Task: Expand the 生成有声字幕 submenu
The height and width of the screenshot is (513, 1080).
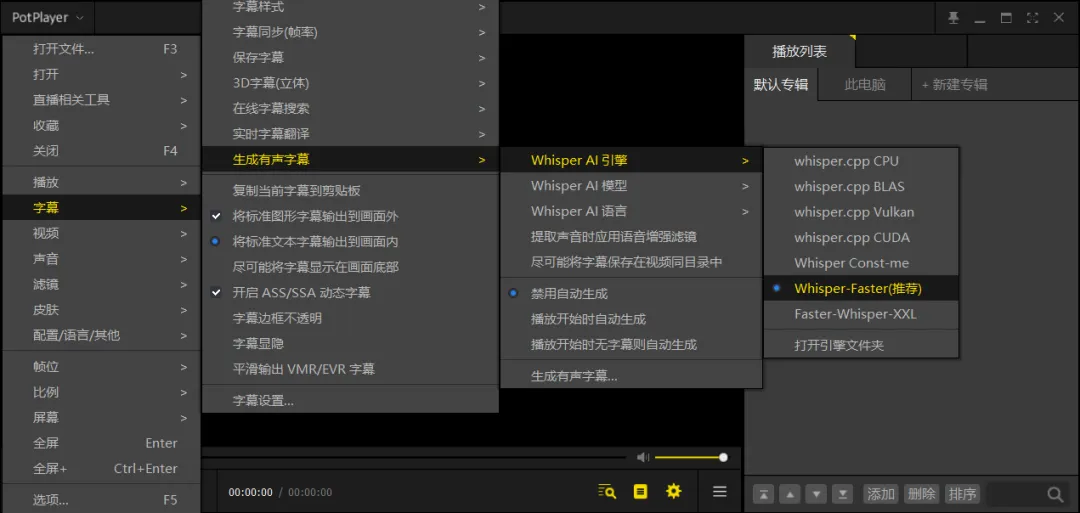Action: [x=350, y=160]
